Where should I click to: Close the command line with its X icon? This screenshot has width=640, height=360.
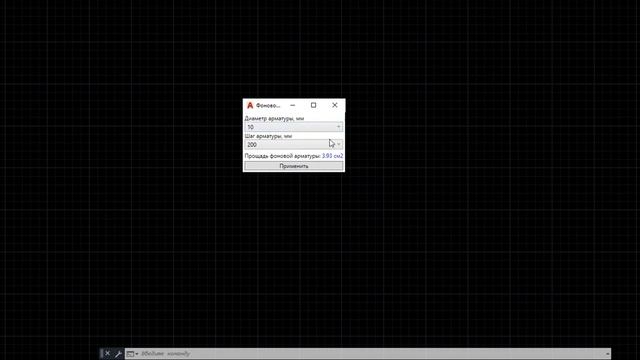point(107,353)
